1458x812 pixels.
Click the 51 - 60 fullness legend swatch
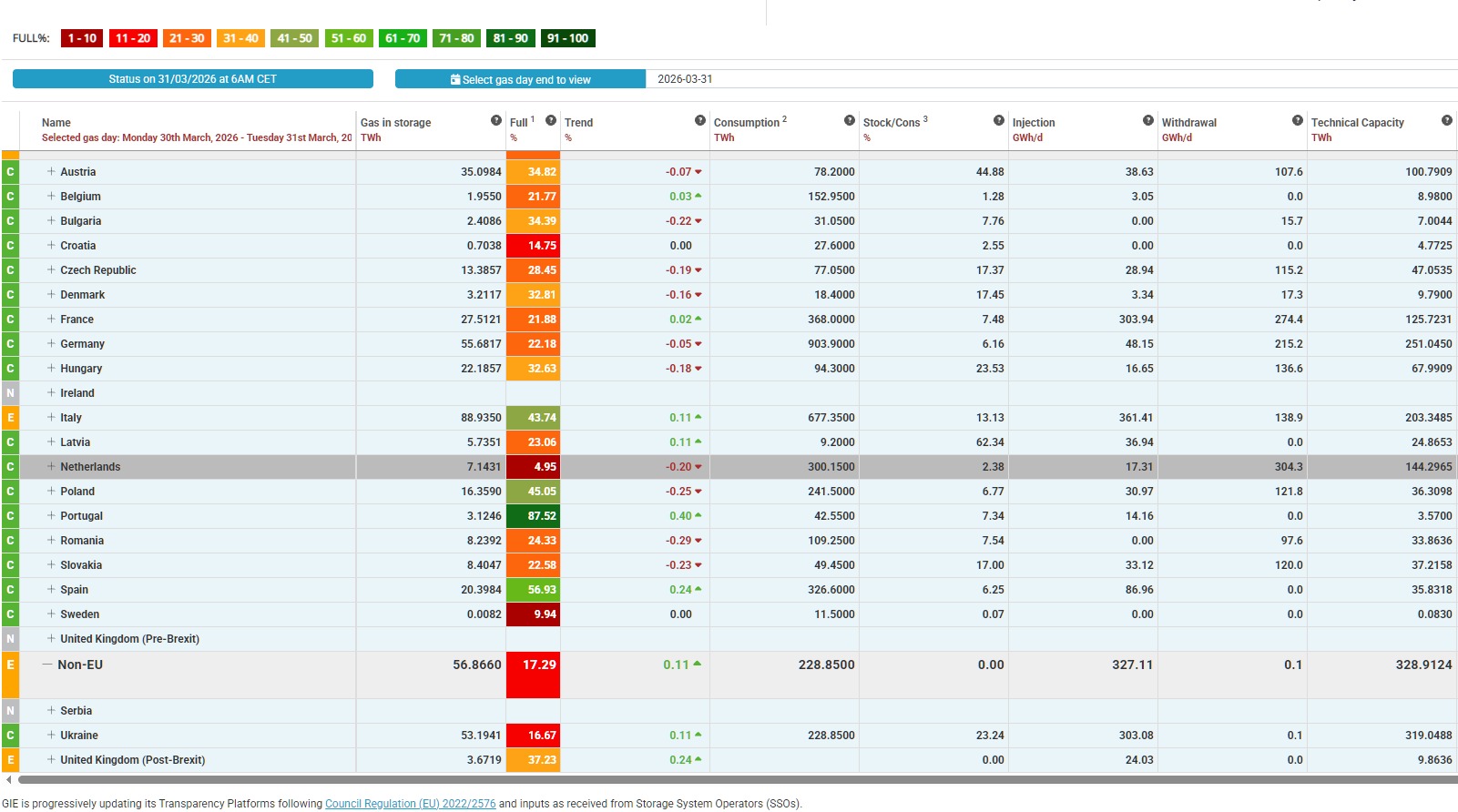pyautogui.click(x=349, y=38)
